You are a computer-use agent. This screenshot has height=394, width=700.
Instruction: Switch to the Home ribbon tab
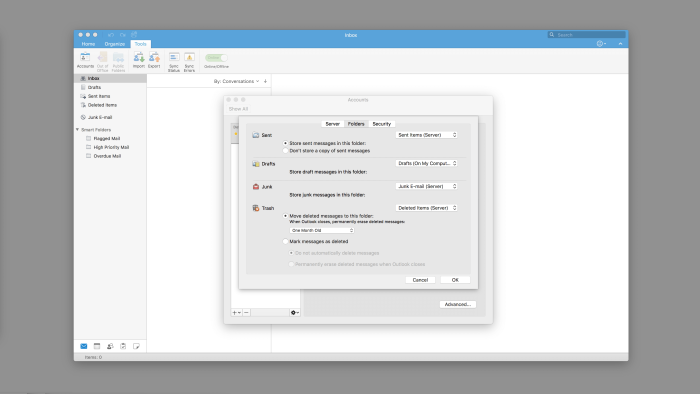[x=88, y=44]
